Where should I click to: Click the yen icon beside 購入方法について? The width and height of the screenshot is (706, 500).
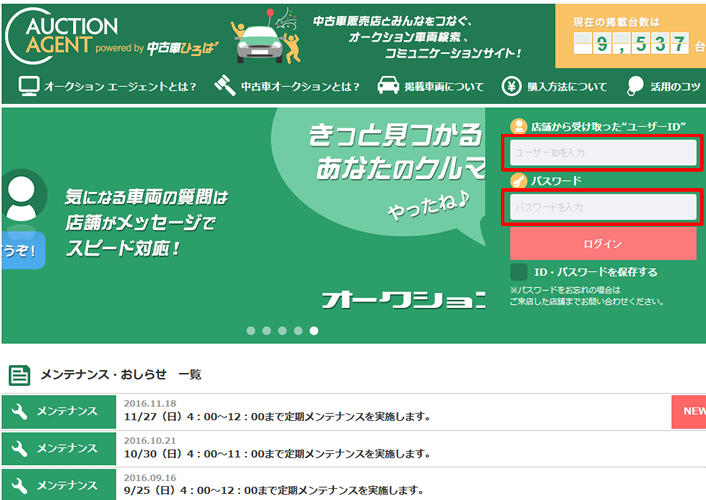tap(512, 86)
